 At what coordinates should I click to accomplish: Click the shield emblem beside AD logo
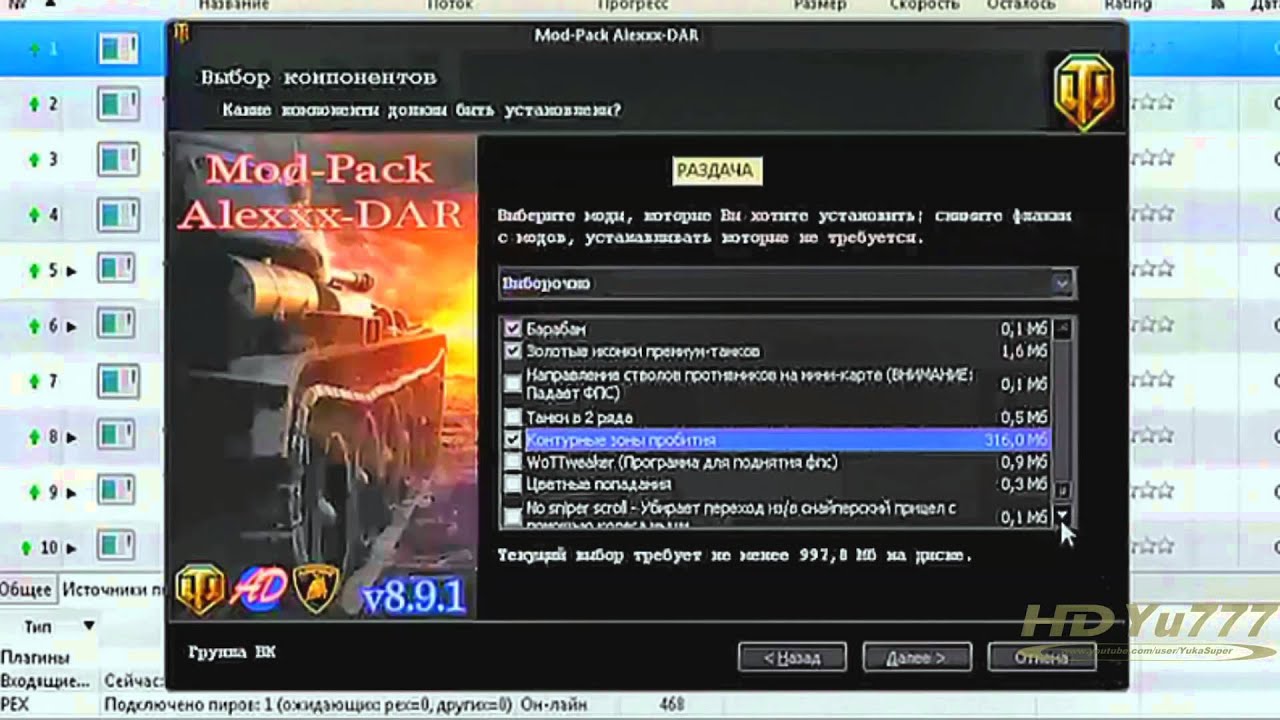(316, 589)
